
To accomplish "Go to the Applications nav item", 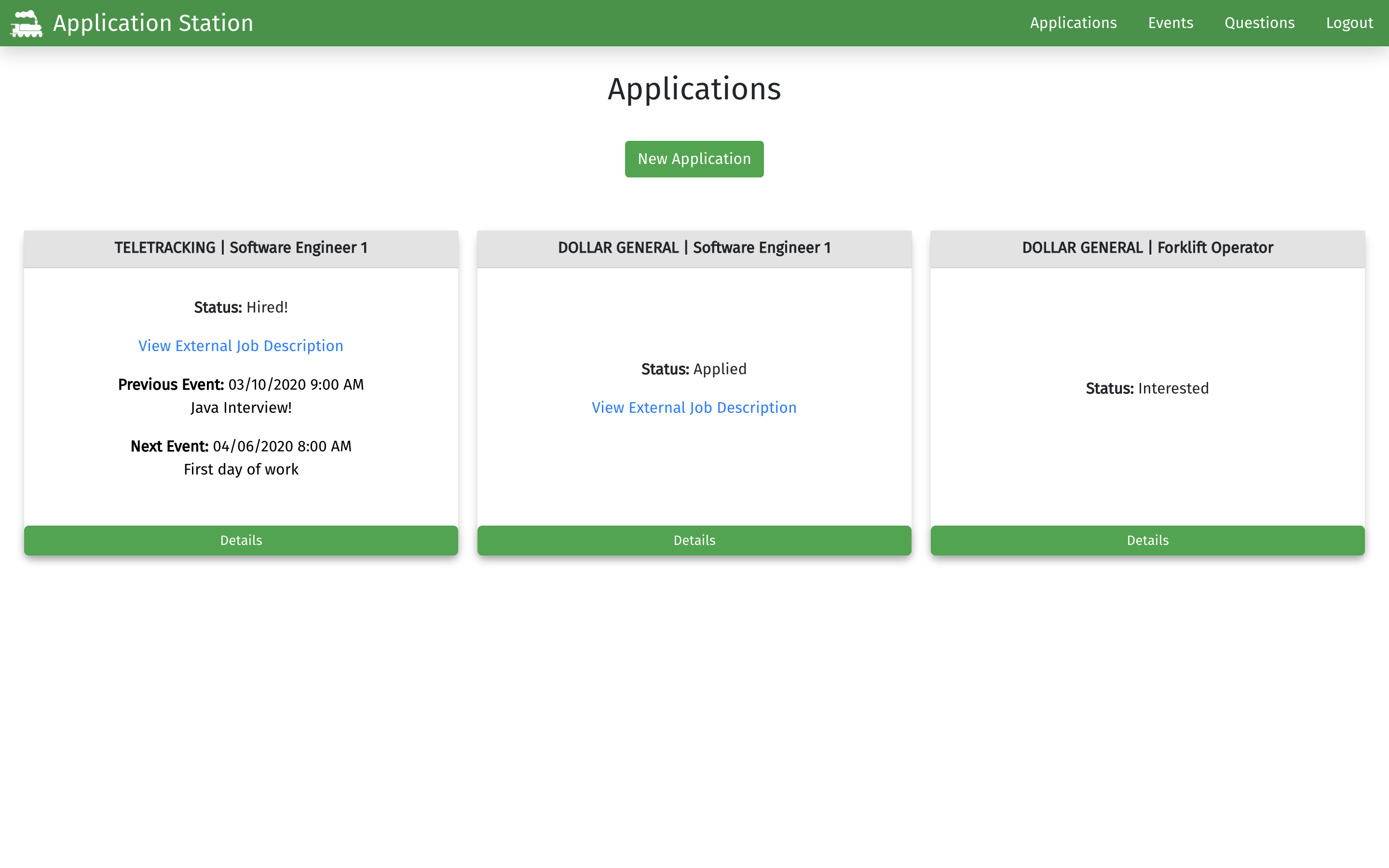I will 1073,23.
